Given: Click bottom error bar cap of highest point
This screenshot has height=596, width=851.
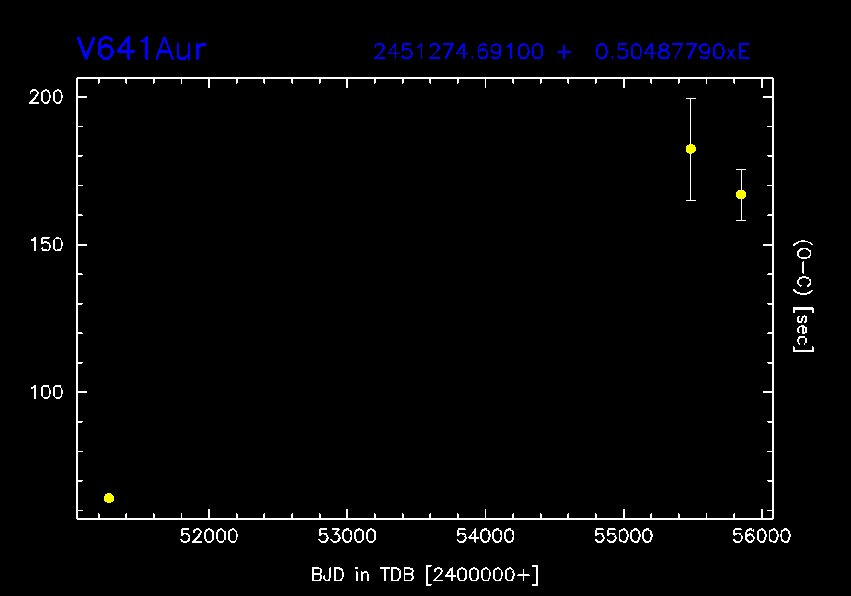Looking at the screenshot, I should 690,200.
